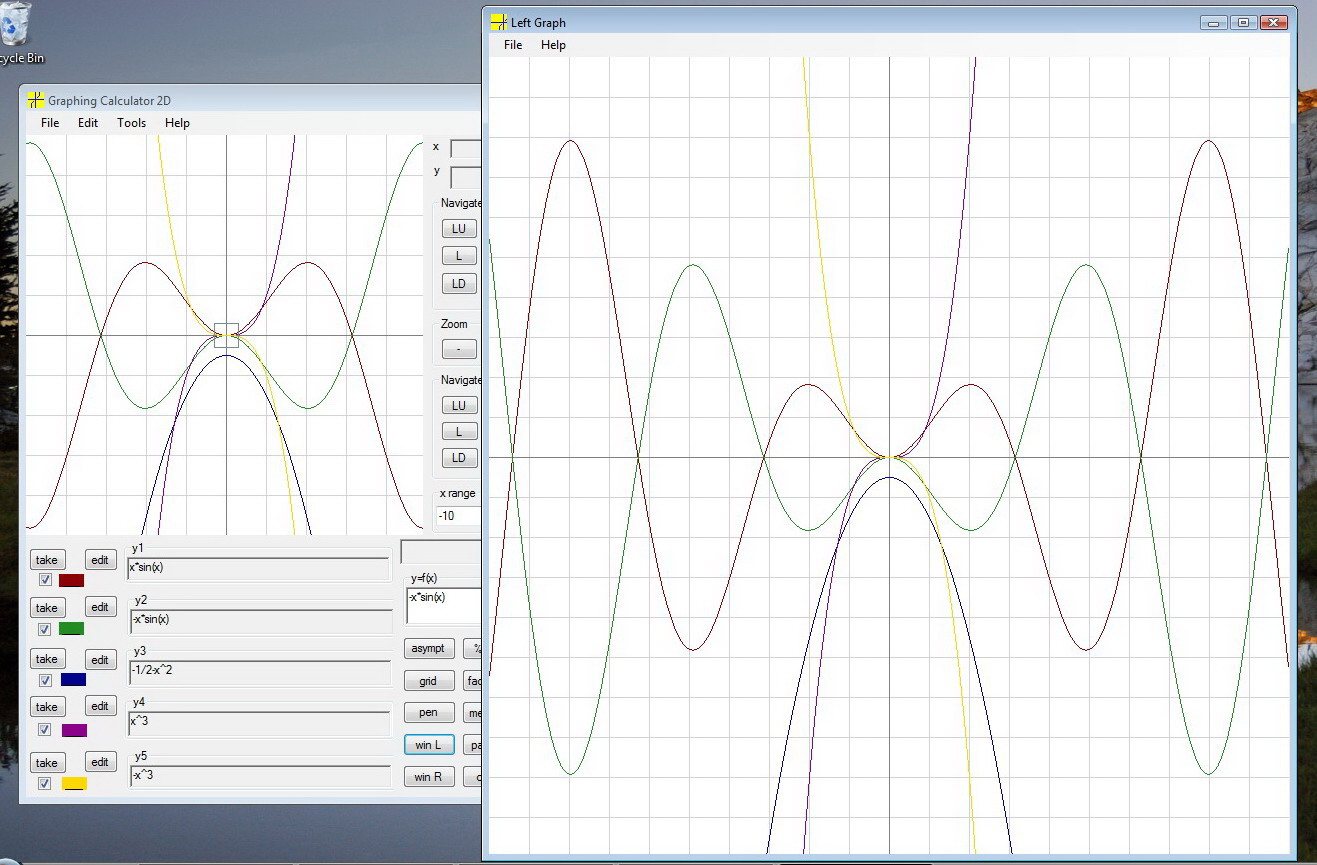Minimize the Left Graph window
The image size is (1317, 865).
pyautogui.click(x=1214, y=22)
